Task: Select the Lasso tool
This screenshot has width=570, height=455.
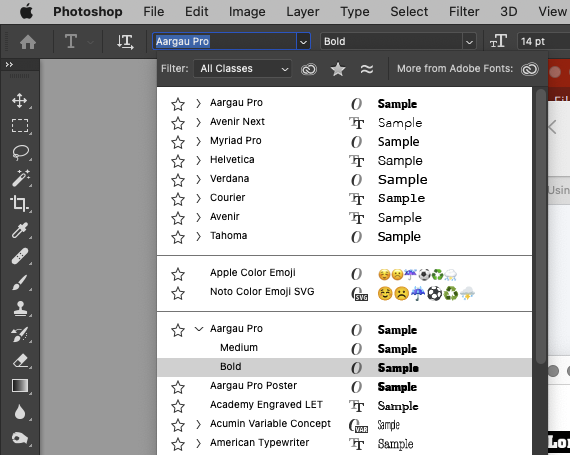Action: [20, 152]
